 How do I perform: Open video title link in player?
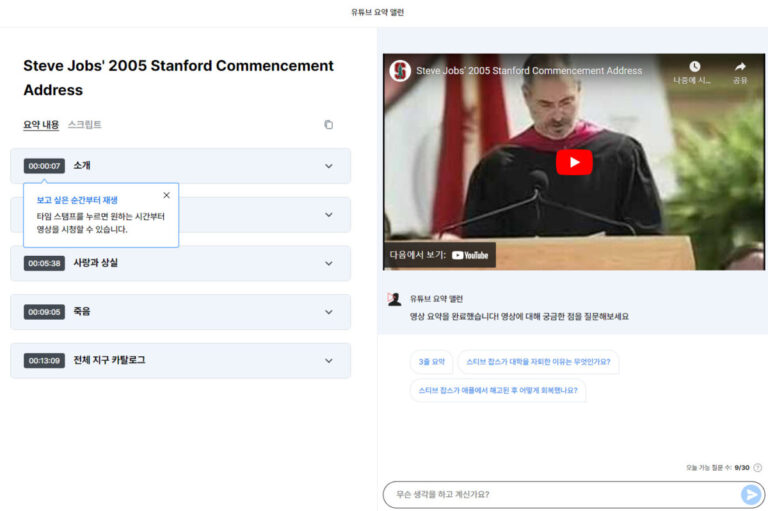tap(529, 71)
